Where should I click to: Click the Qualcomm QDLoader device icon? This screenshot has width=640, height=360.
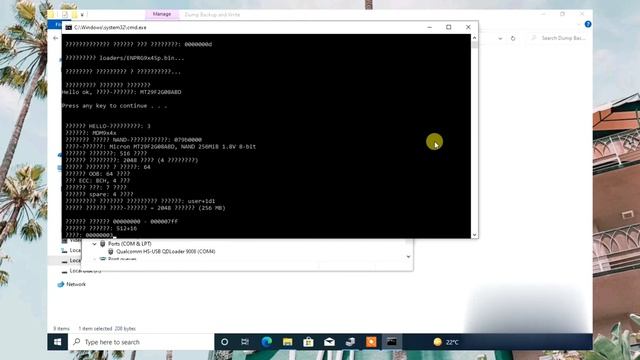pos(111,251)
